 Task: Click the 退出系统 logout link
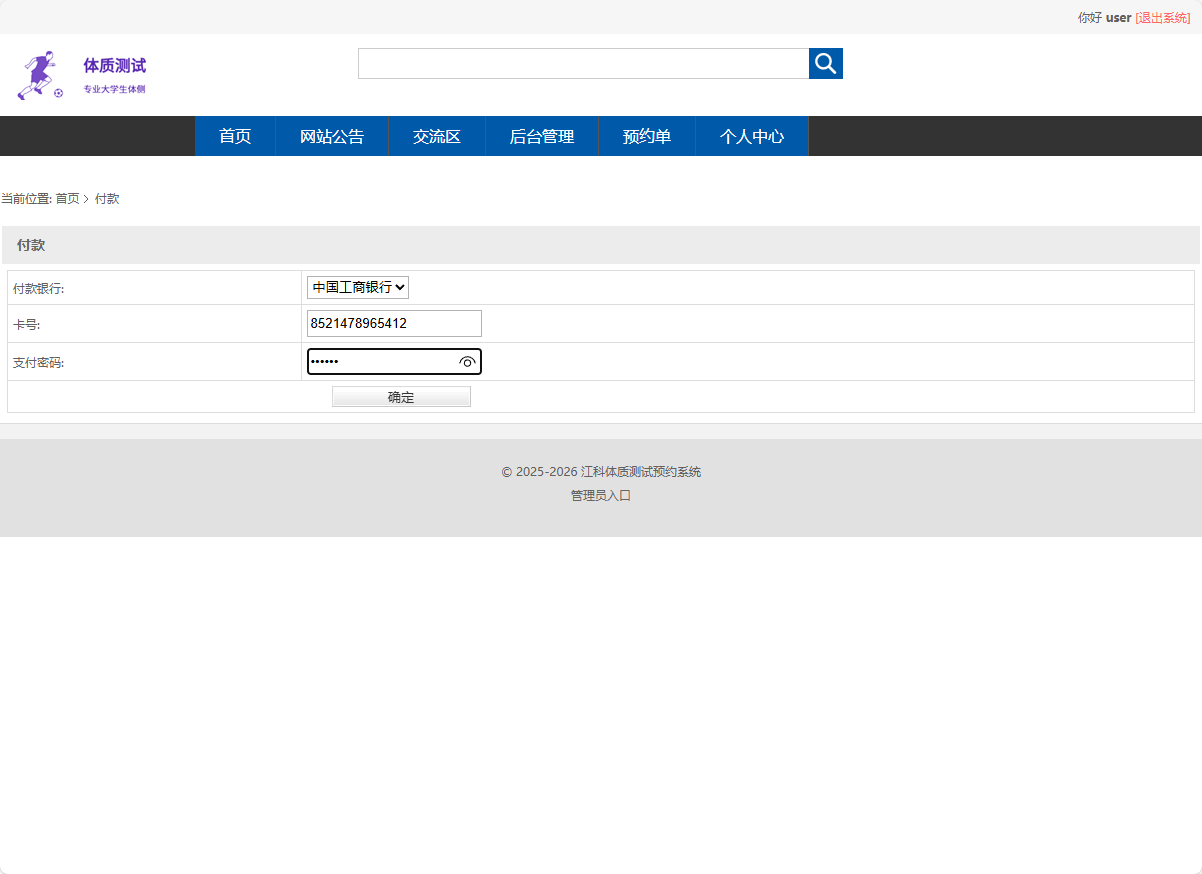[x=1163, y=18]
